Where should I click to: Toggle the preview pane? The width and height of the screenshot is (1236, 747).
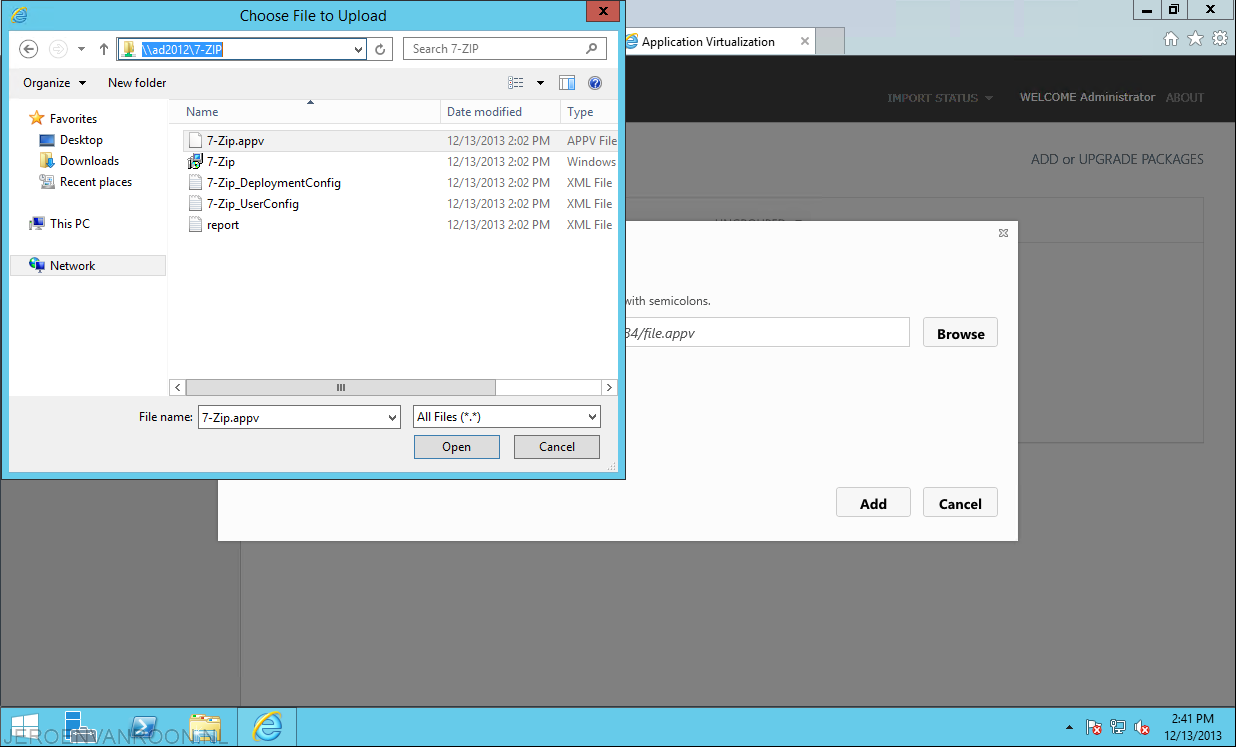[567, 83]
